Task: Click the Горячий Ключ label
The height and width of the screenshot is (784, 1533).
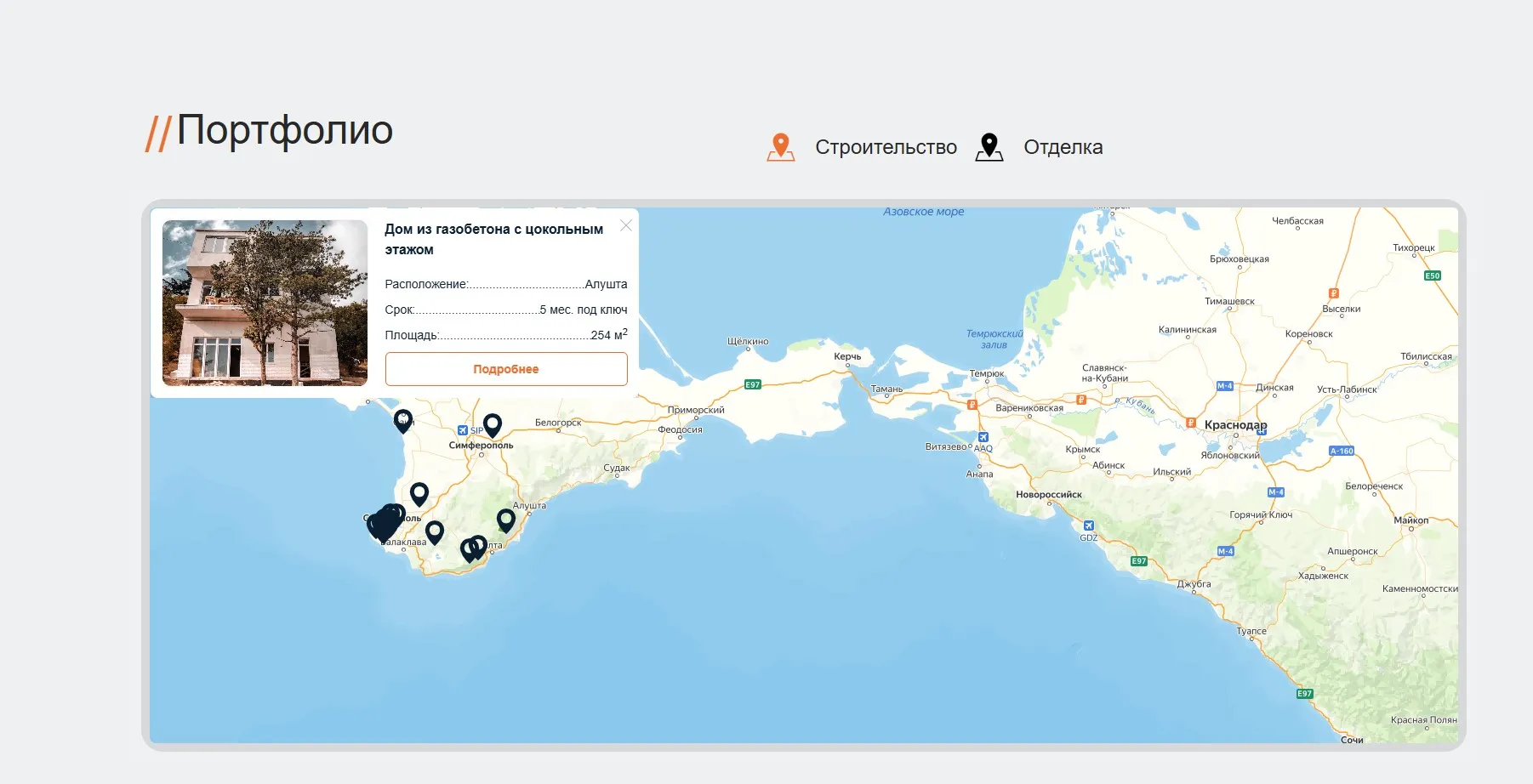Action: (x=1261, y=514)
